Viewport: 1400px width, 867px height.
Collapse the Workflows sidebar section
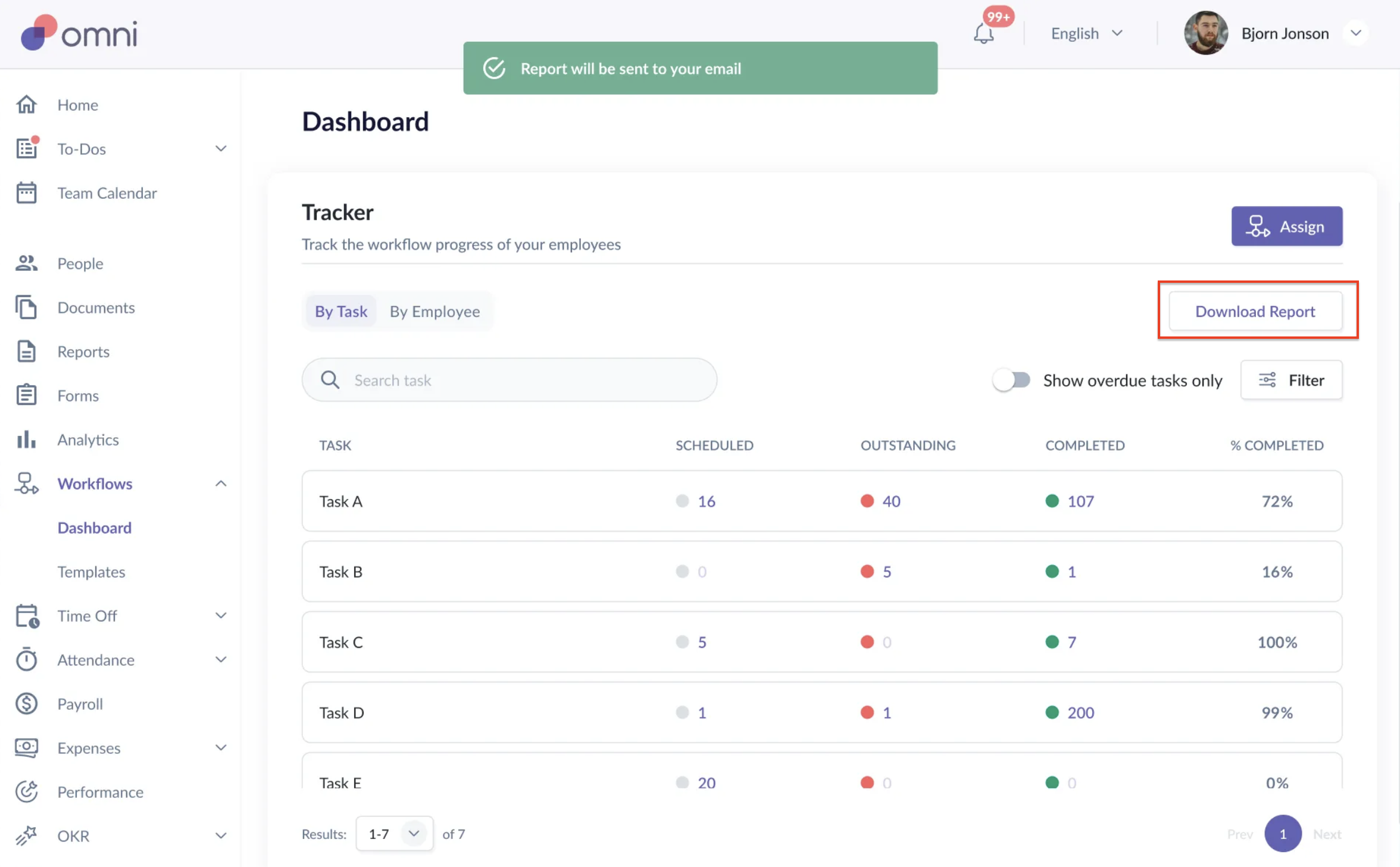tap(220, 484)
